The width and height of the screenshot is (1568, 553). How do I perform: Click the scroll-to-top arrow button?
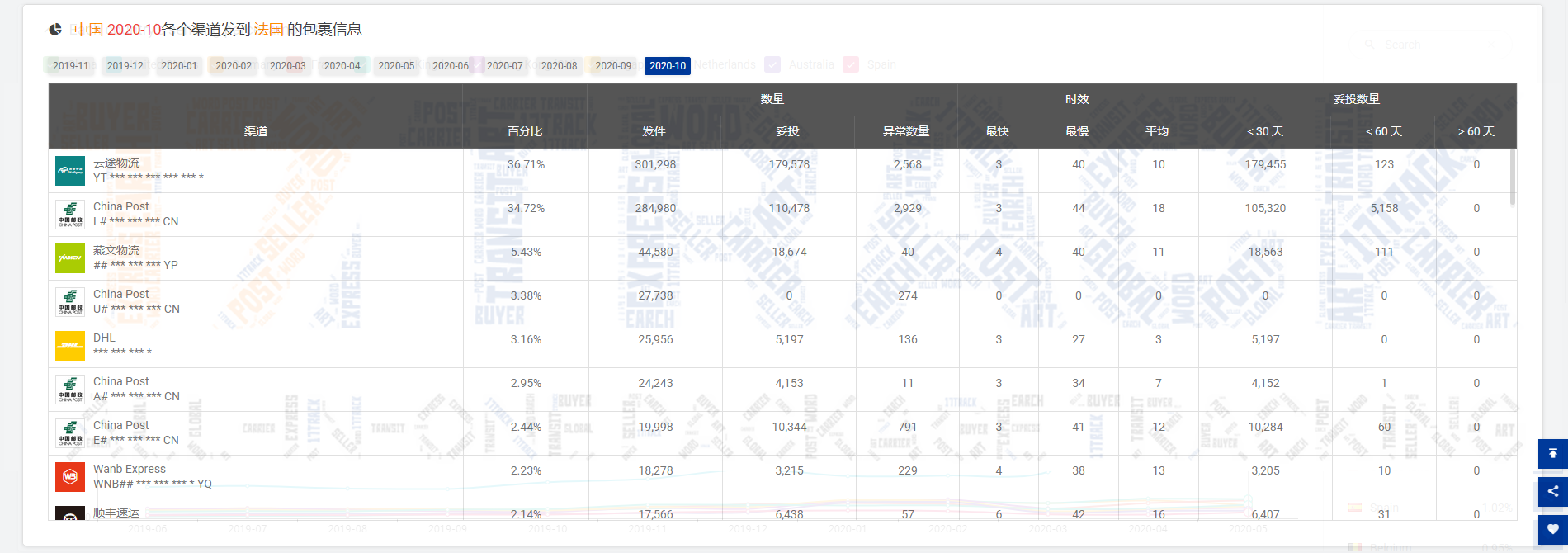click(x=1552, y=453)
